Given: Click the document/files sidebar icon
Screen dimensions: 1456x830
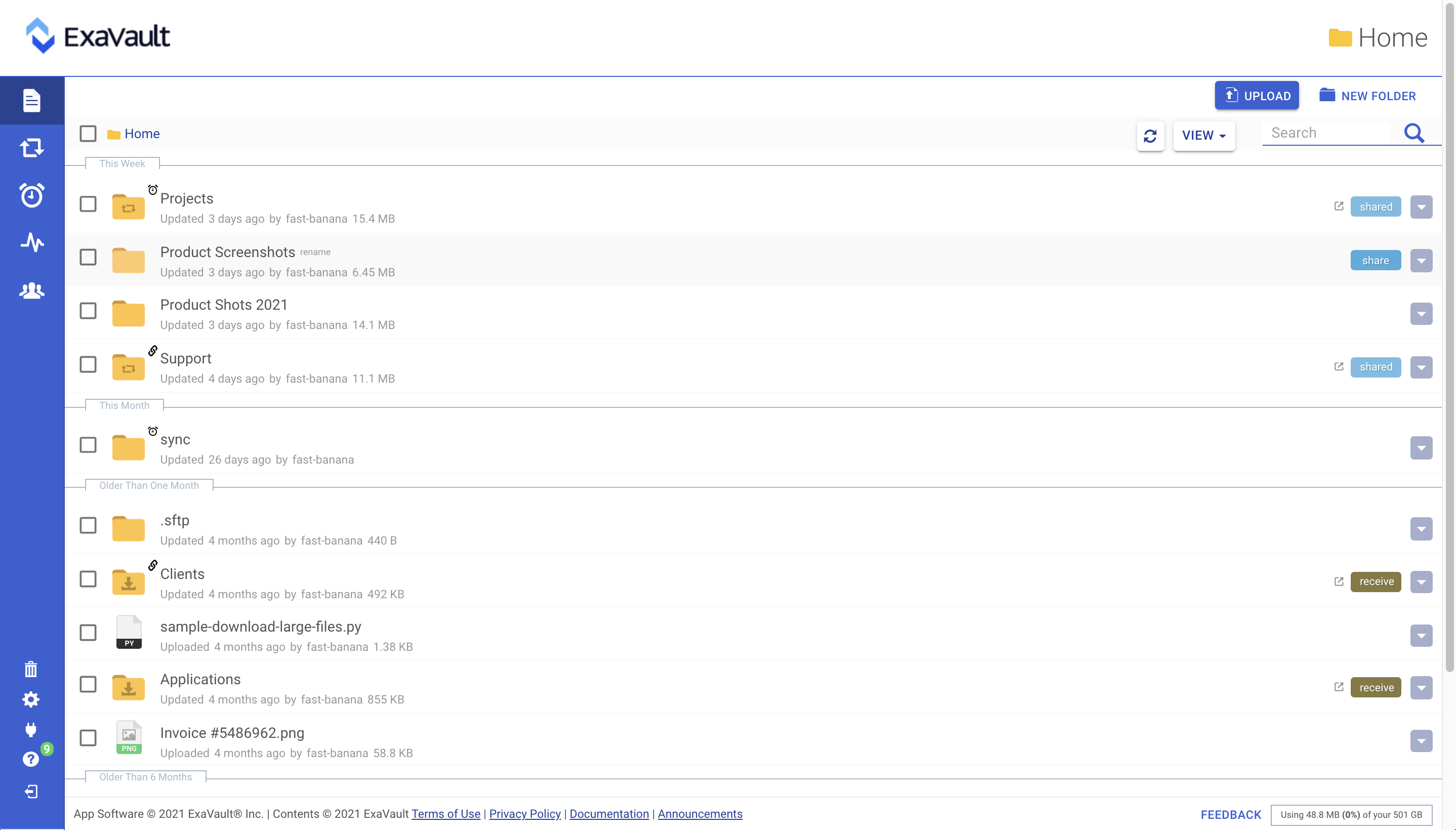Looking at the screenshot, I should pyautogui.click(x=32, y=99).
